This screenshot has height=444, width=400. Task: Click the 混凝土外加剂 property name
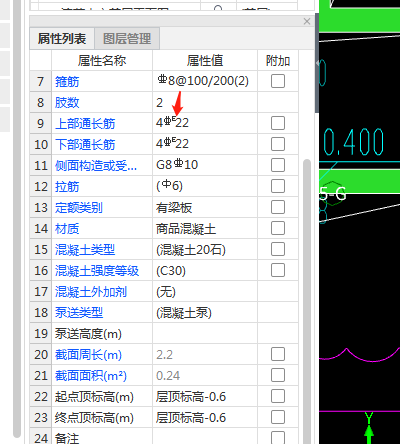point(91,291)
